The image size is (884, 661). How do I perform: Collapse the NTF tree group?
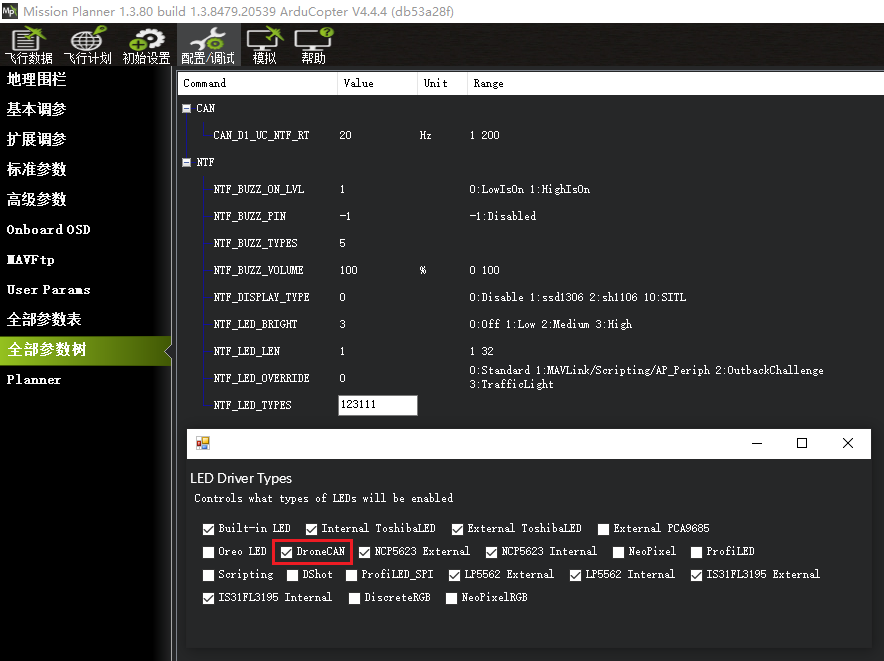click(x=187, y=162)
